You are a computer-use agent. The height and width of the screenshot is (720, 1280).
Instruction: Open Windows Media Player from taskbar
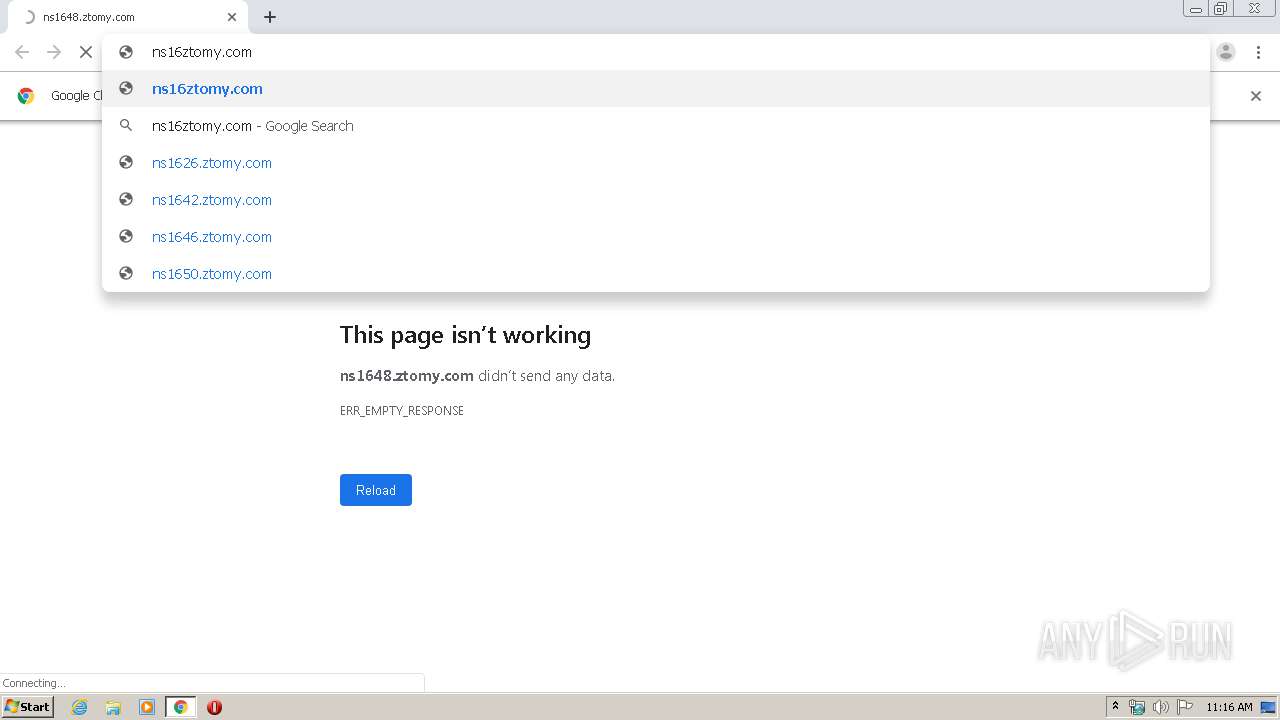coord(147,707)
